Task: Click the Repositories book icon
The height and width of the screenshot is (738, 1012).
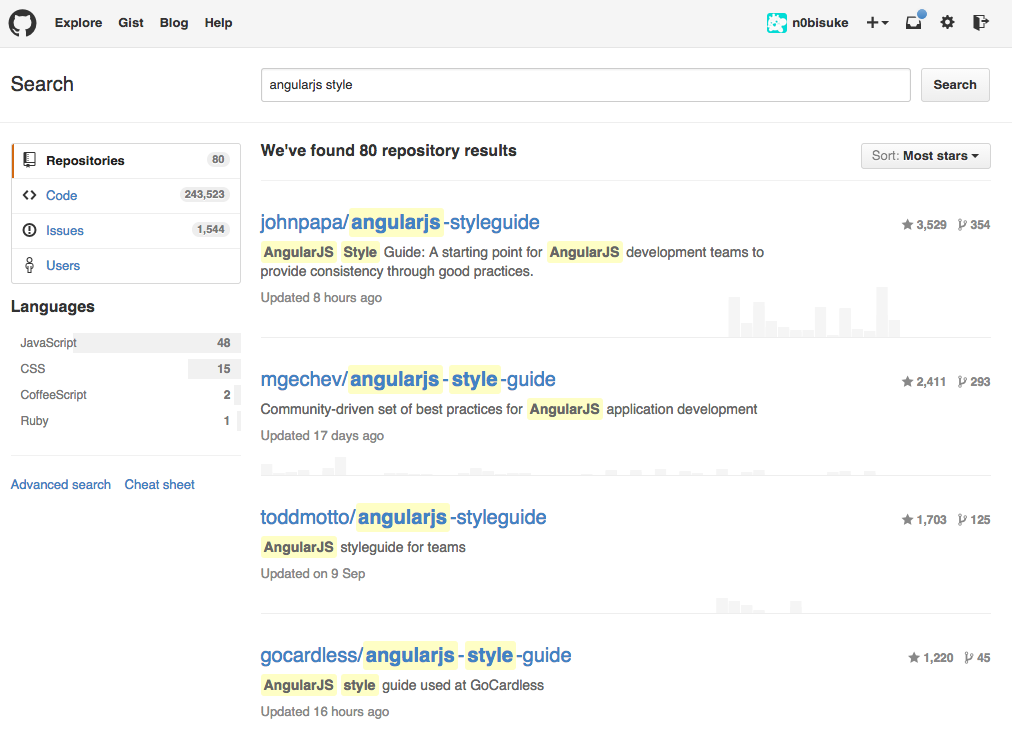Action: point(30,159)
